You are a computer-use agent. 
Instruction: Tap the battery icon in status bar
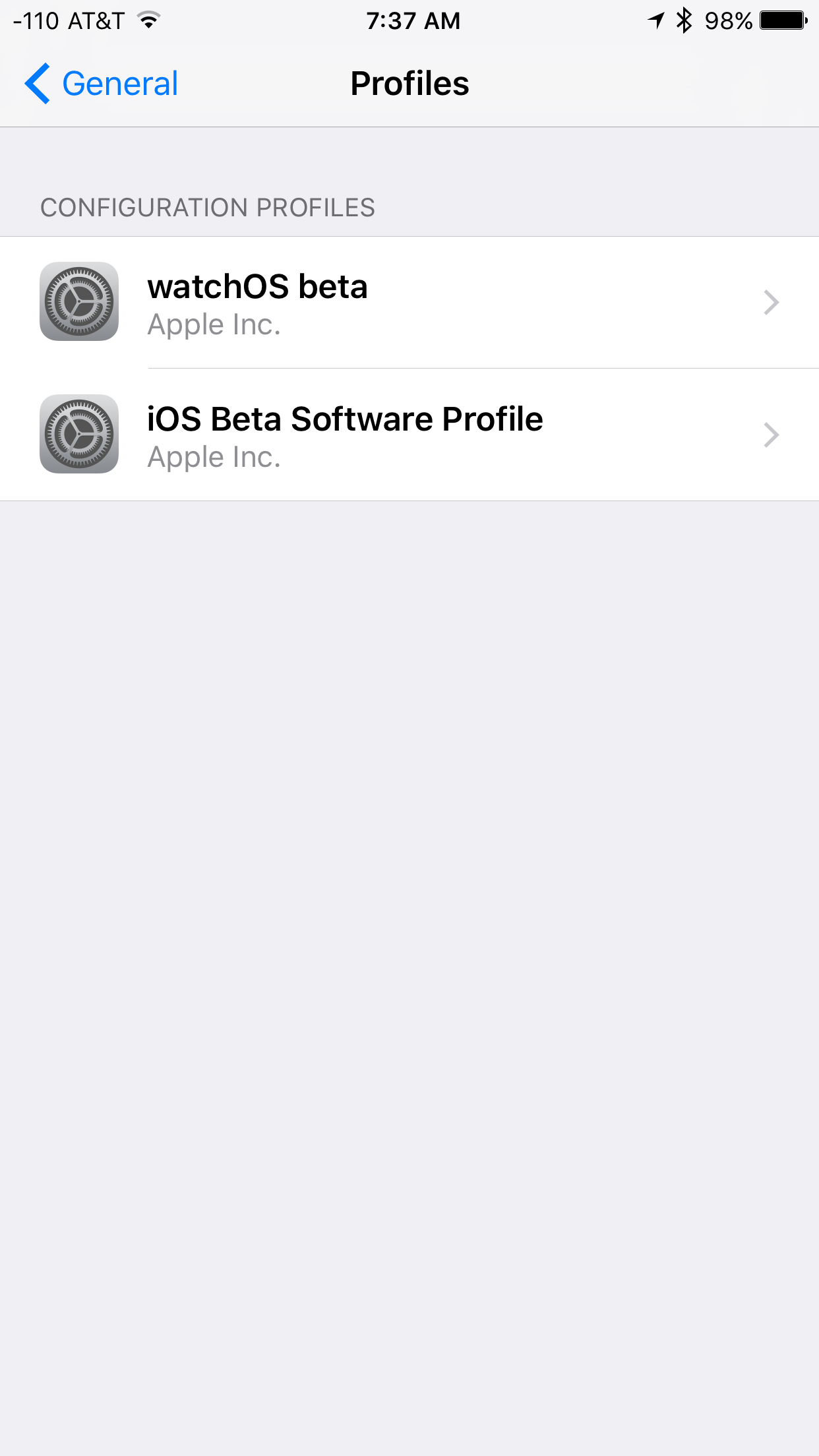coord(784,20)
